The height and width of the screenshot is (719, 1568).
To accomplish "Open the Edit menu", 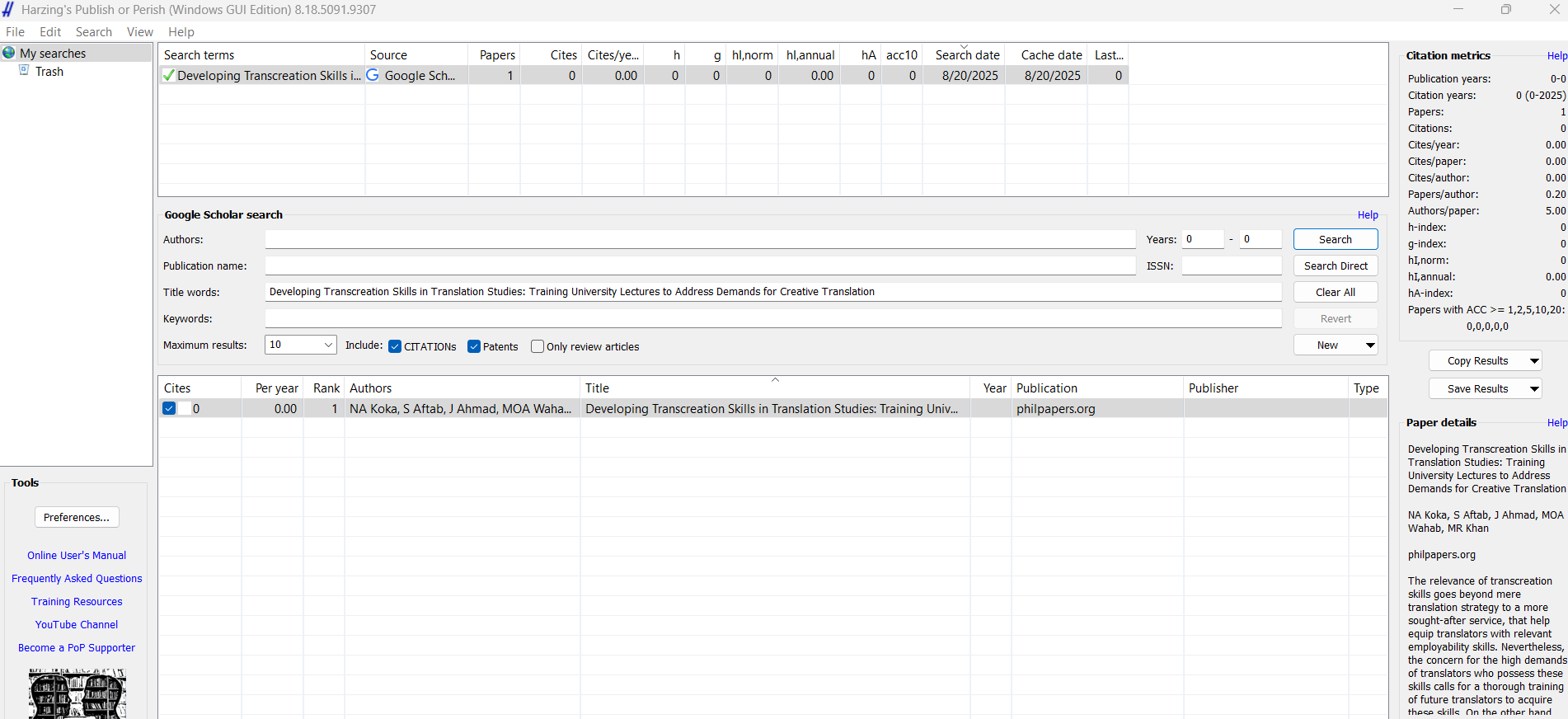I will [x=50, y=31].
